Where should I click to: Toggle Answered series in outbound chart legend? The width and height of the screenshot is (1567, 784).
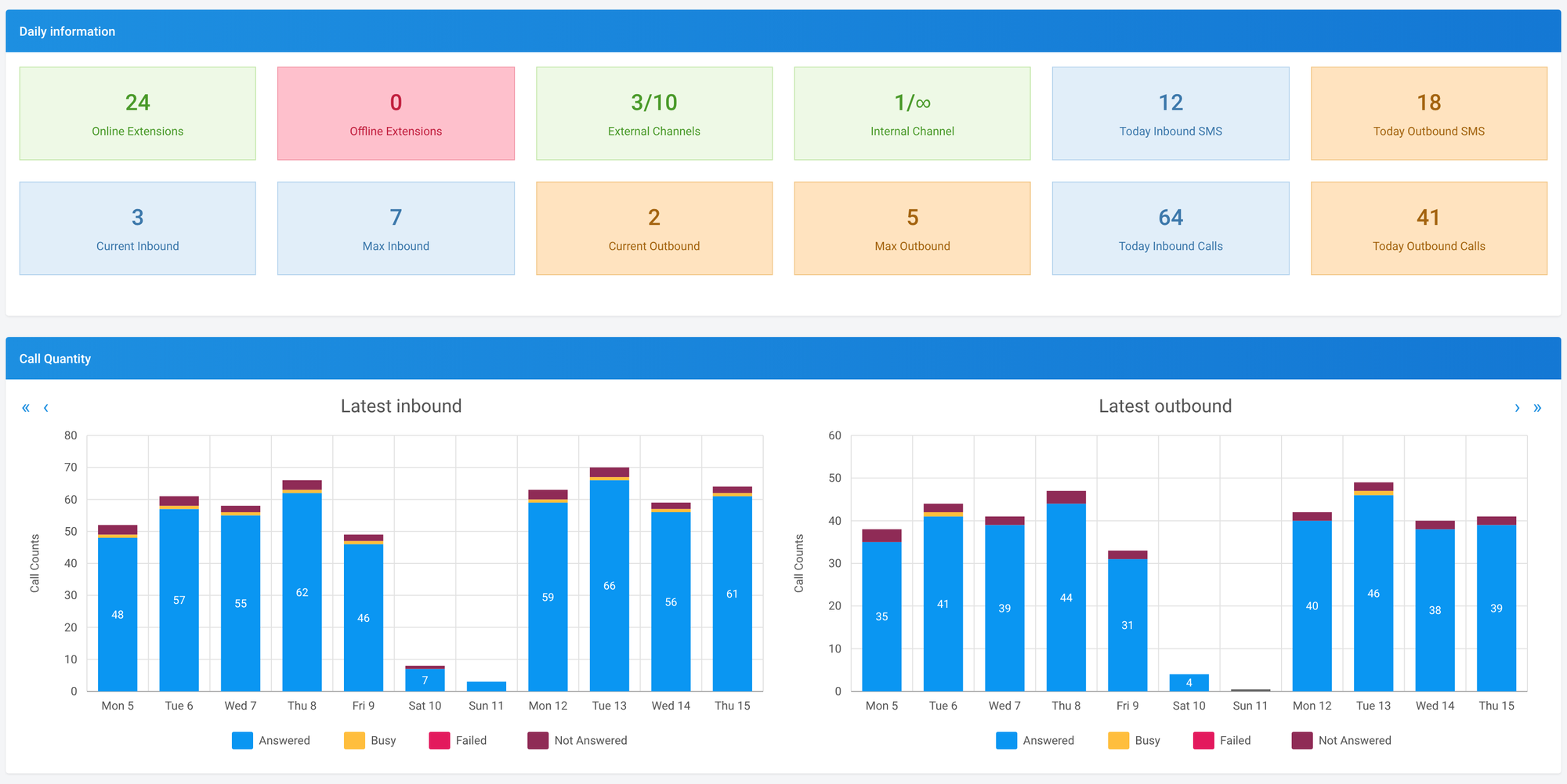click(1035, 740)
